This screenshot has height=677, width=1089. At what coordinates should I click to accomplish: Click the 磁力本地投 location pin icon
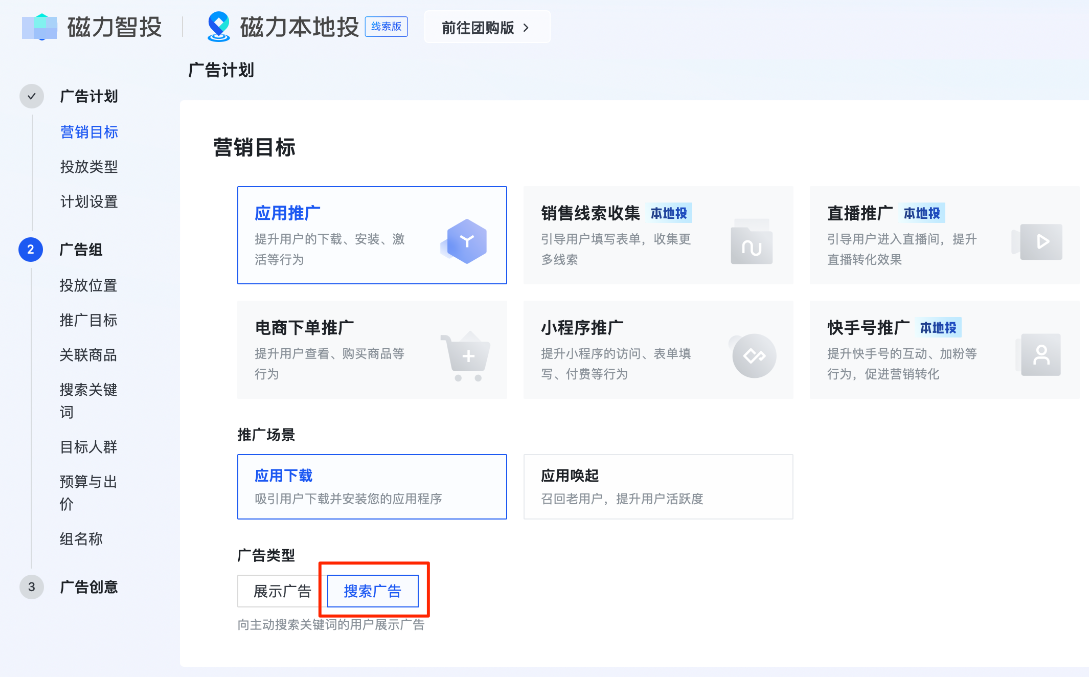(x=220, y=26)
